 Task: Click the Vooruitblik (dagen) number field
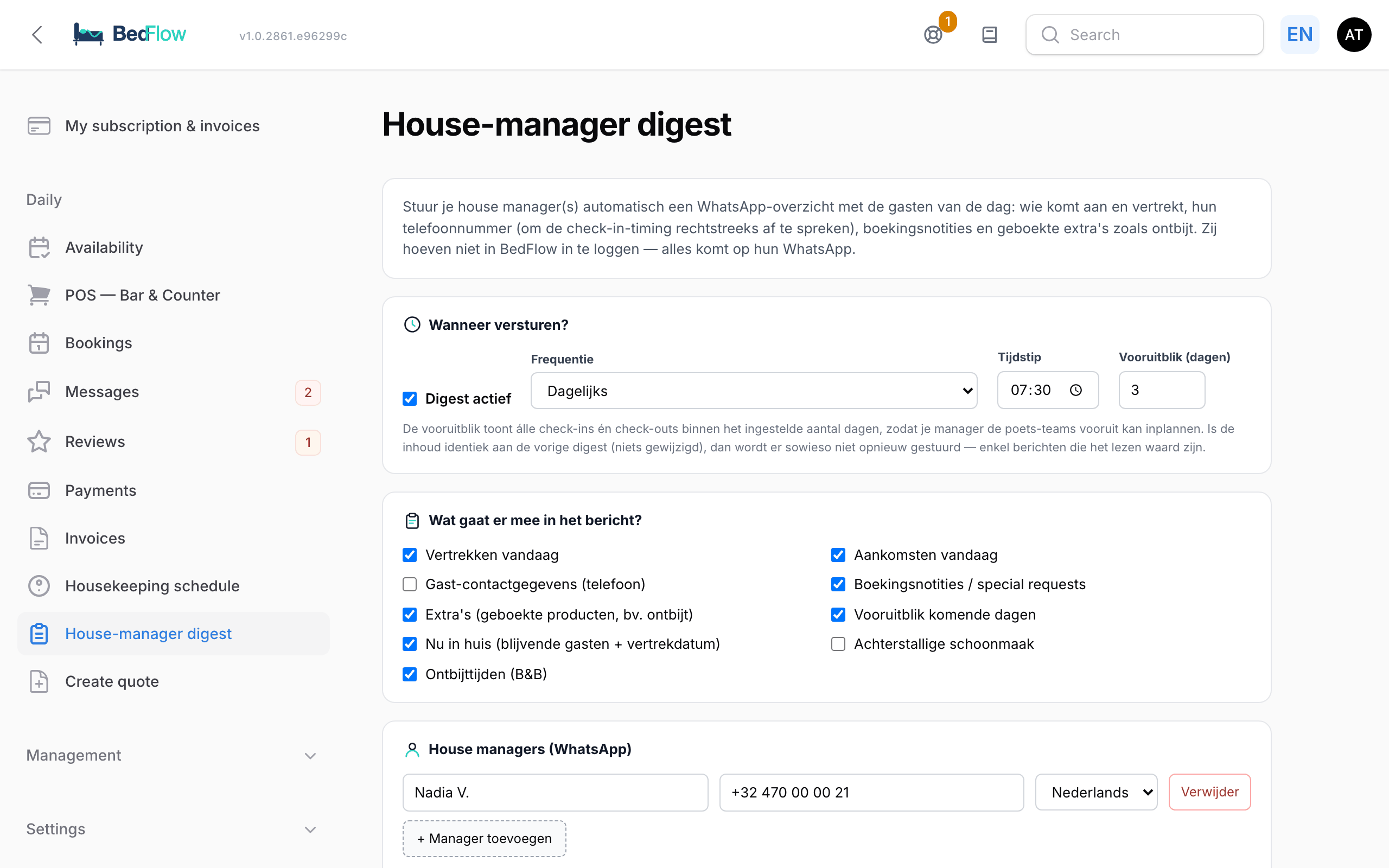pyautogui.click(x=1162, y=391)
